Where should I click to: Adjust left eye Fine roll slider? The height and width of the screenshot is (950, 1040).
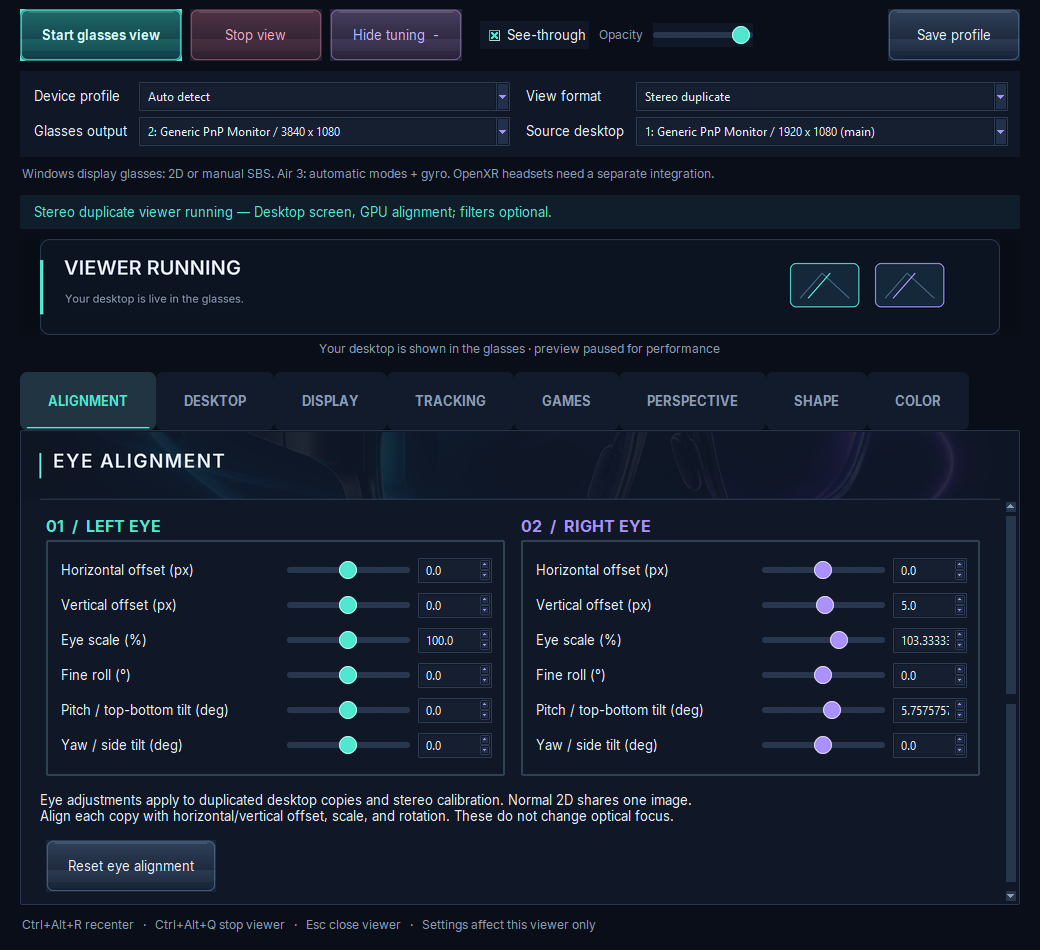pos(348,675)
